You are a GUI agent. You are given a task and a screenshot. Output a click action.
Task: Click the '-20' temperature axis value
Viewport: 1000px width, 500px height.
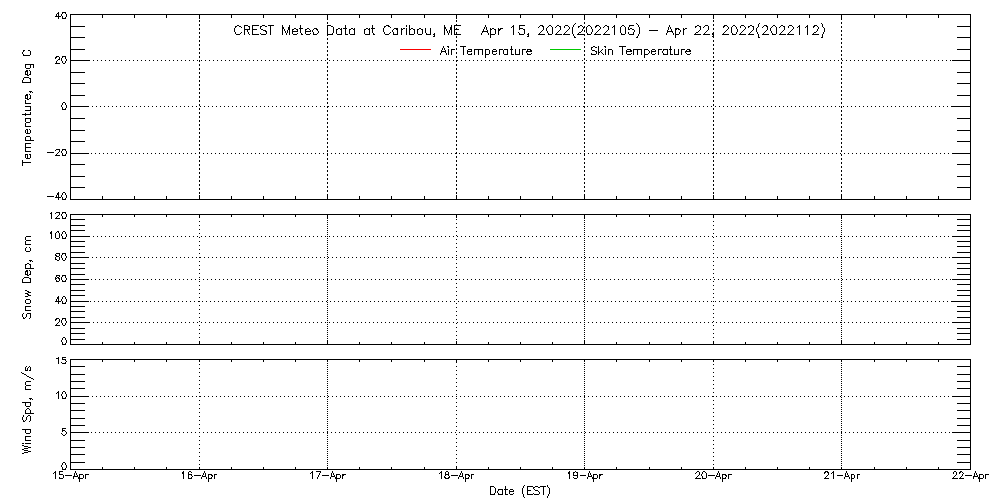tap(58, 153)
